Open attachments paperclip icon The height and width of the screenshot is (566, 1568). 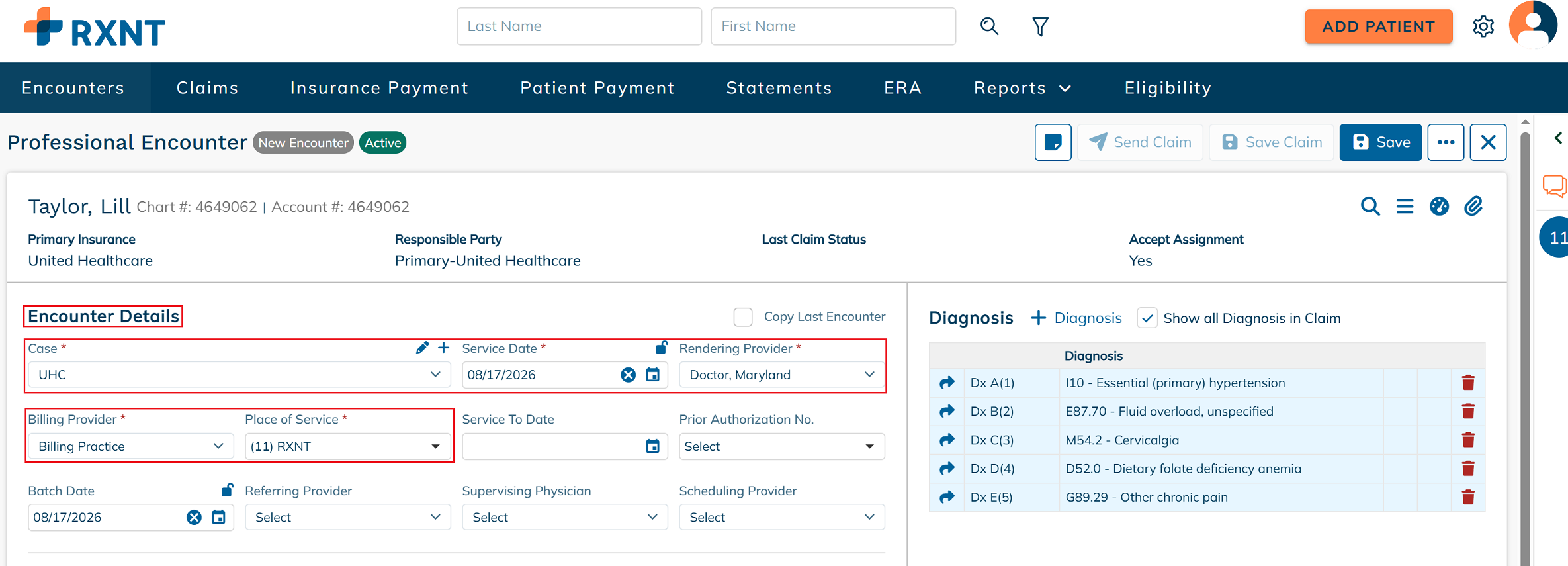coord(1473,207)
